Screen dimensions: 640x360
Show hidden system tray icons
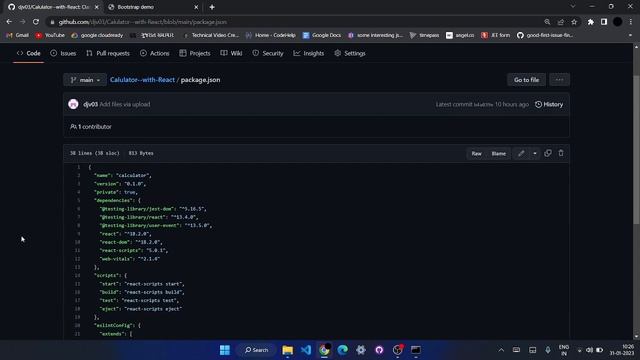[501, 350]
